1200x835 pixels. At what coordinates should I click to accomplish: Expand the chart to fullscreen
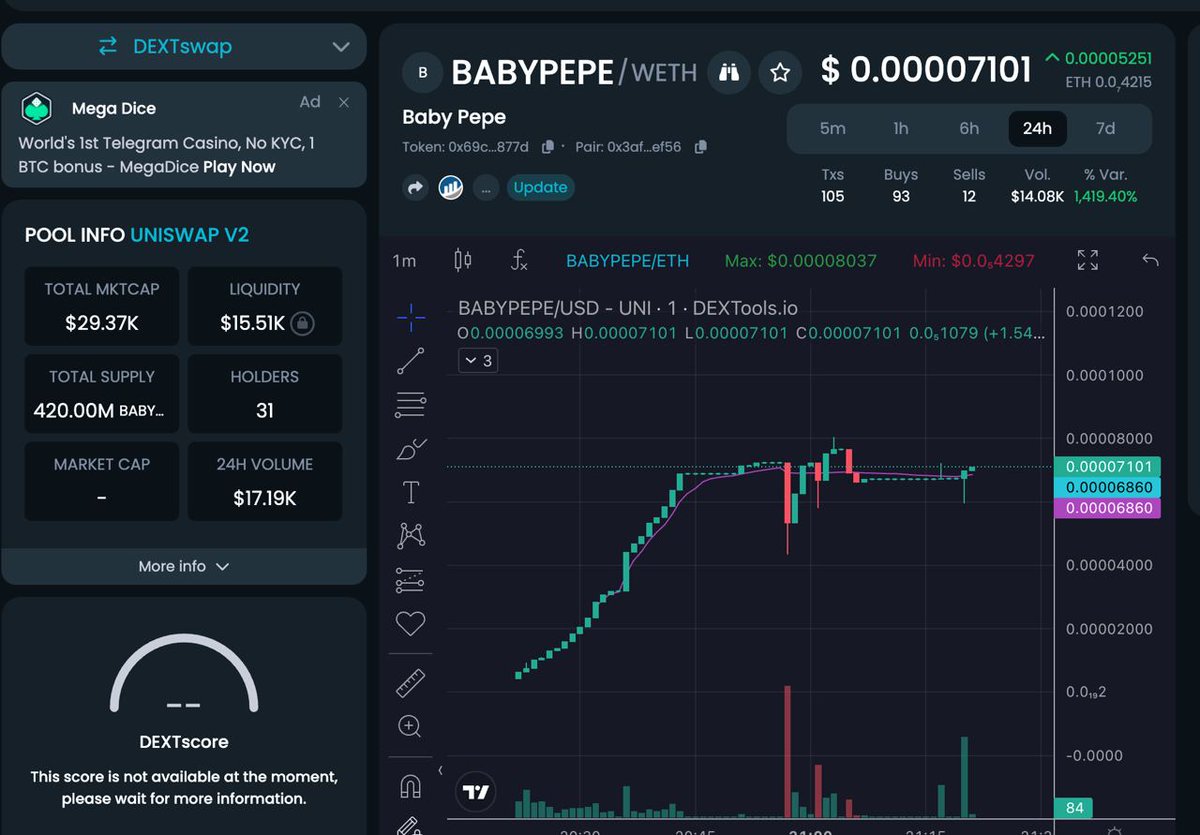[1087, 260]
